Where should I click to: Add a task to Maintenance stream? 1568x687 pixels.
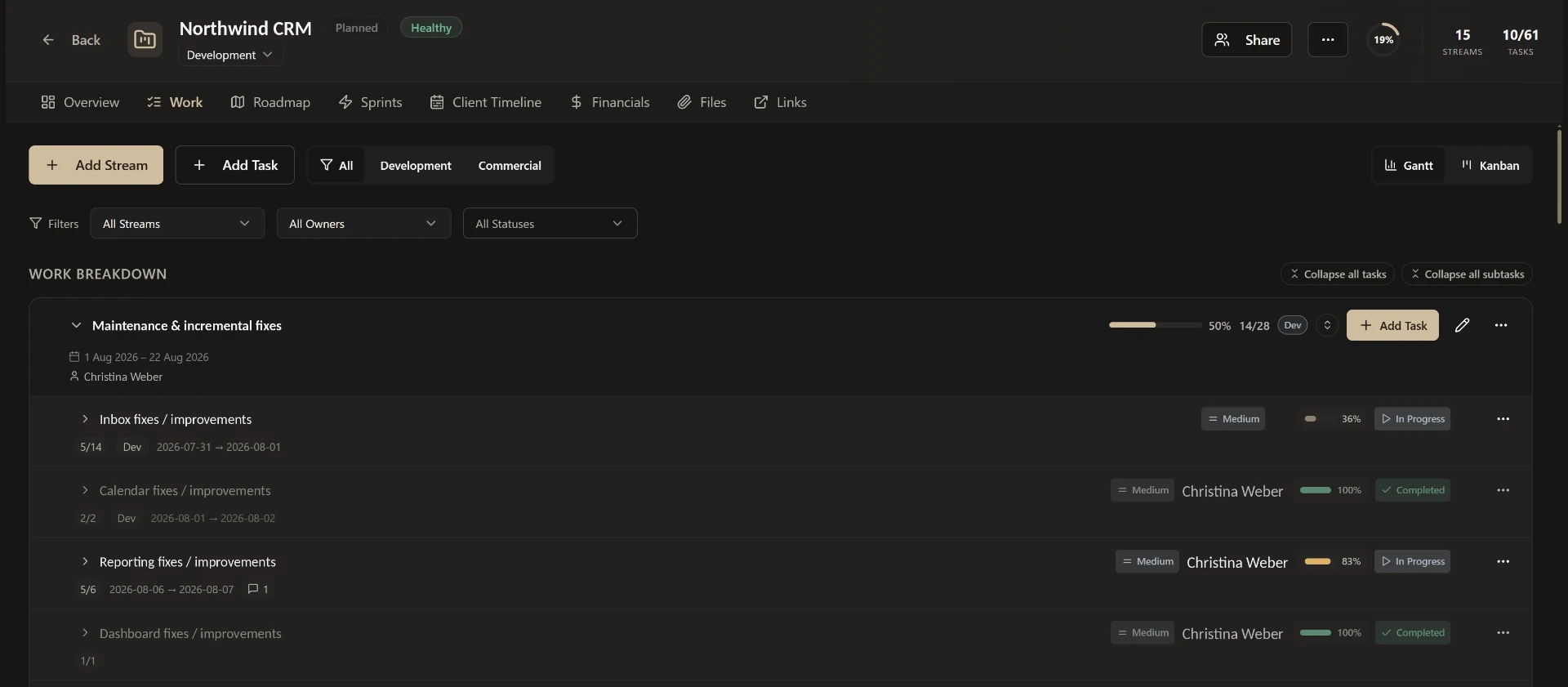1392,325
